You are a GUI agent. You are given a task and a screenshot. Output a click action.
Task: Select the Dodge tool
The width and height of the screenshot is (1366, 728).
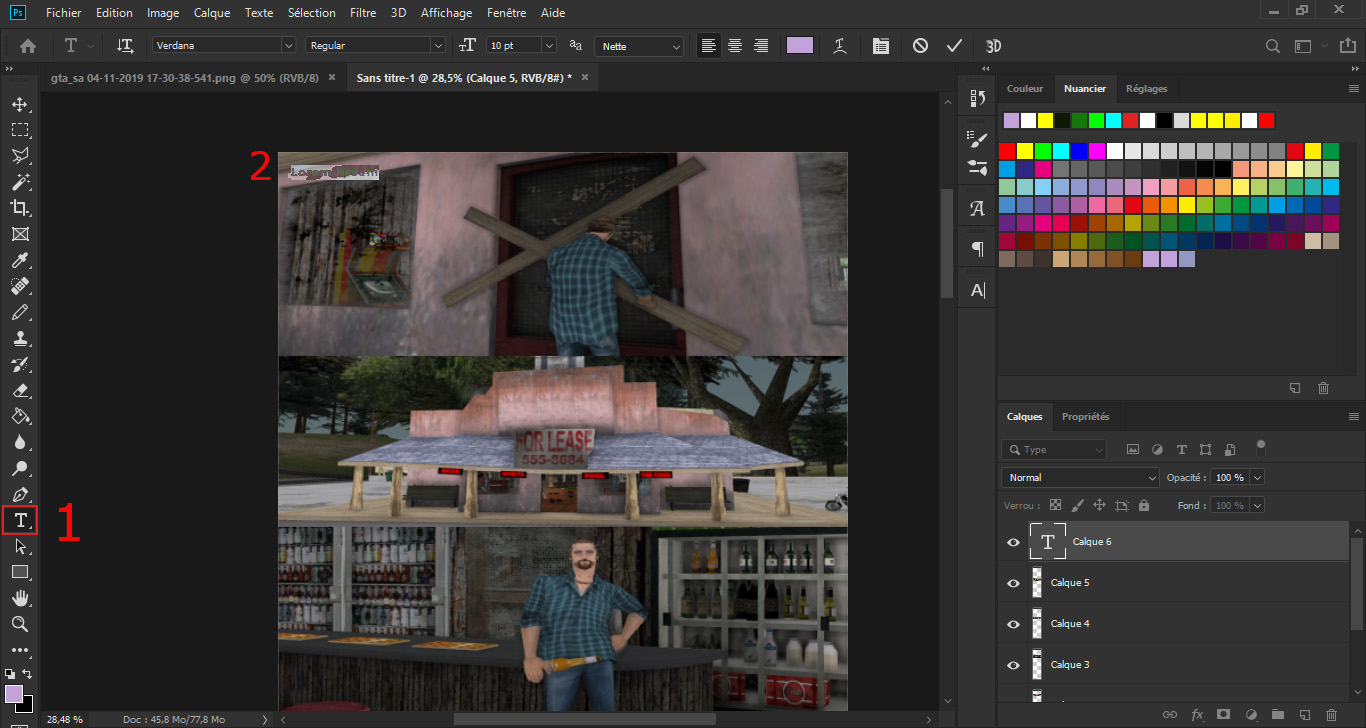pos(19,468)
